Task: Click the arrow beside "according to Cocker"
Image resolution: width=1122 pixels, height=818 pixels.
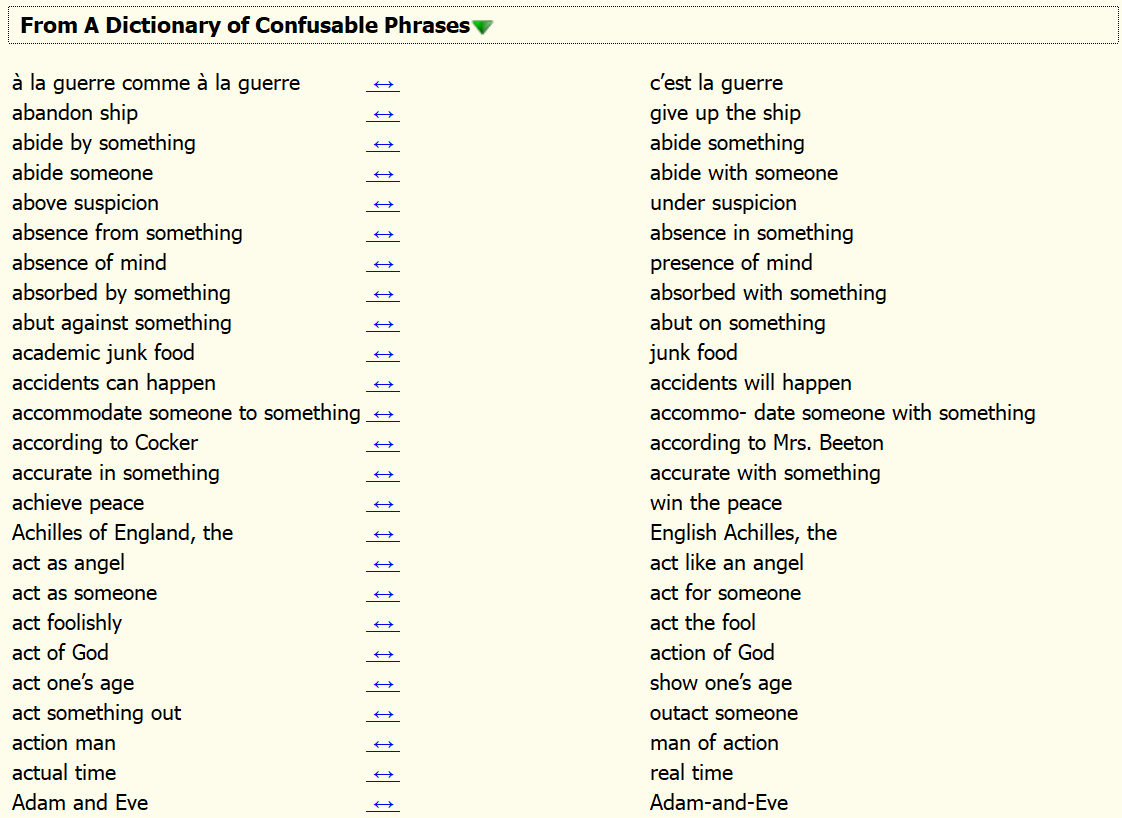Action: (x=383, y=444)
